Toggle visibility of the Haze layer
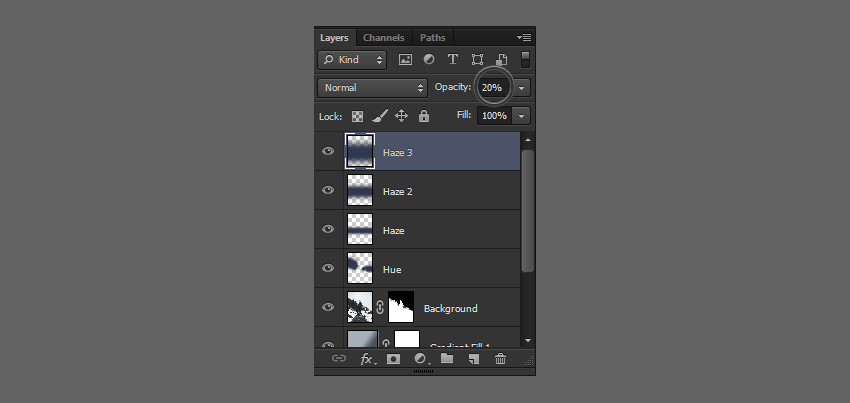Image resolution: width=850 pixels, height=403 pixels. (328, 229)
